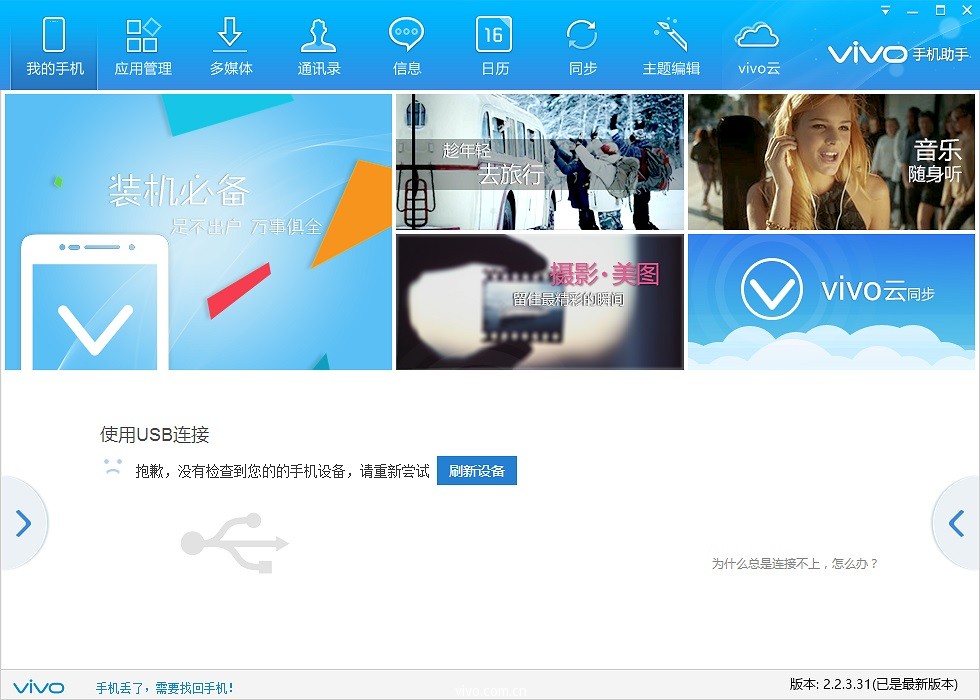Click the 刷新设备 refresh device button

point(477,471)
